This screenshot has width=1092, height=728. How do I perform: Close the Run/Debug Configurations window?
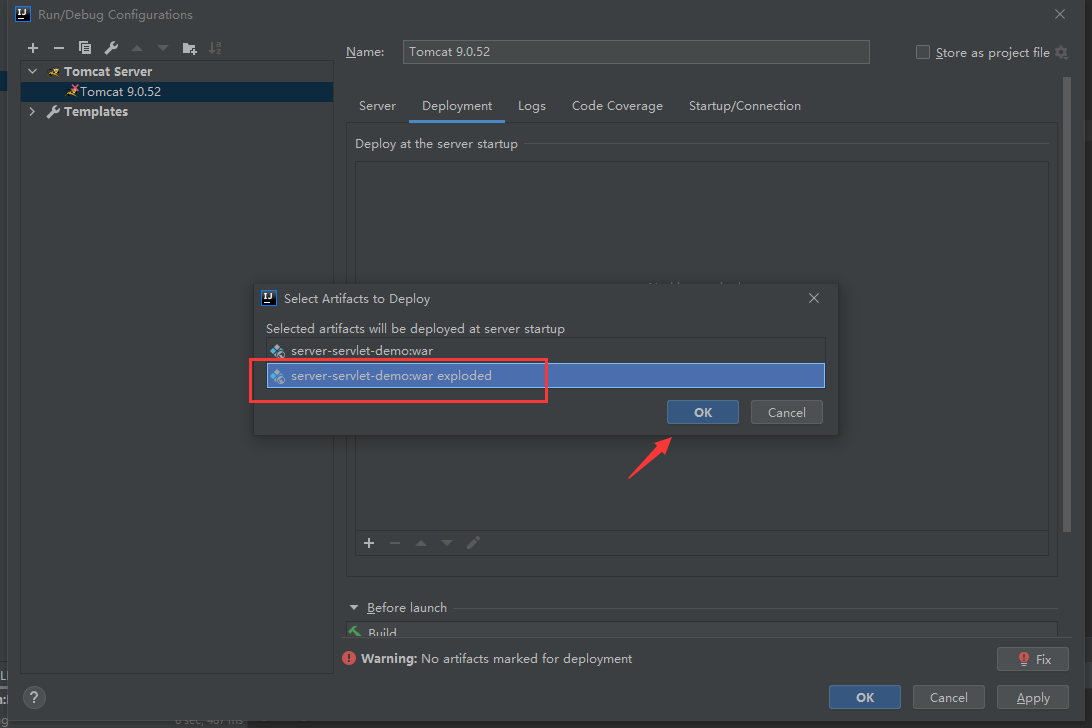pyautogui.click(x=1060, y=14)
